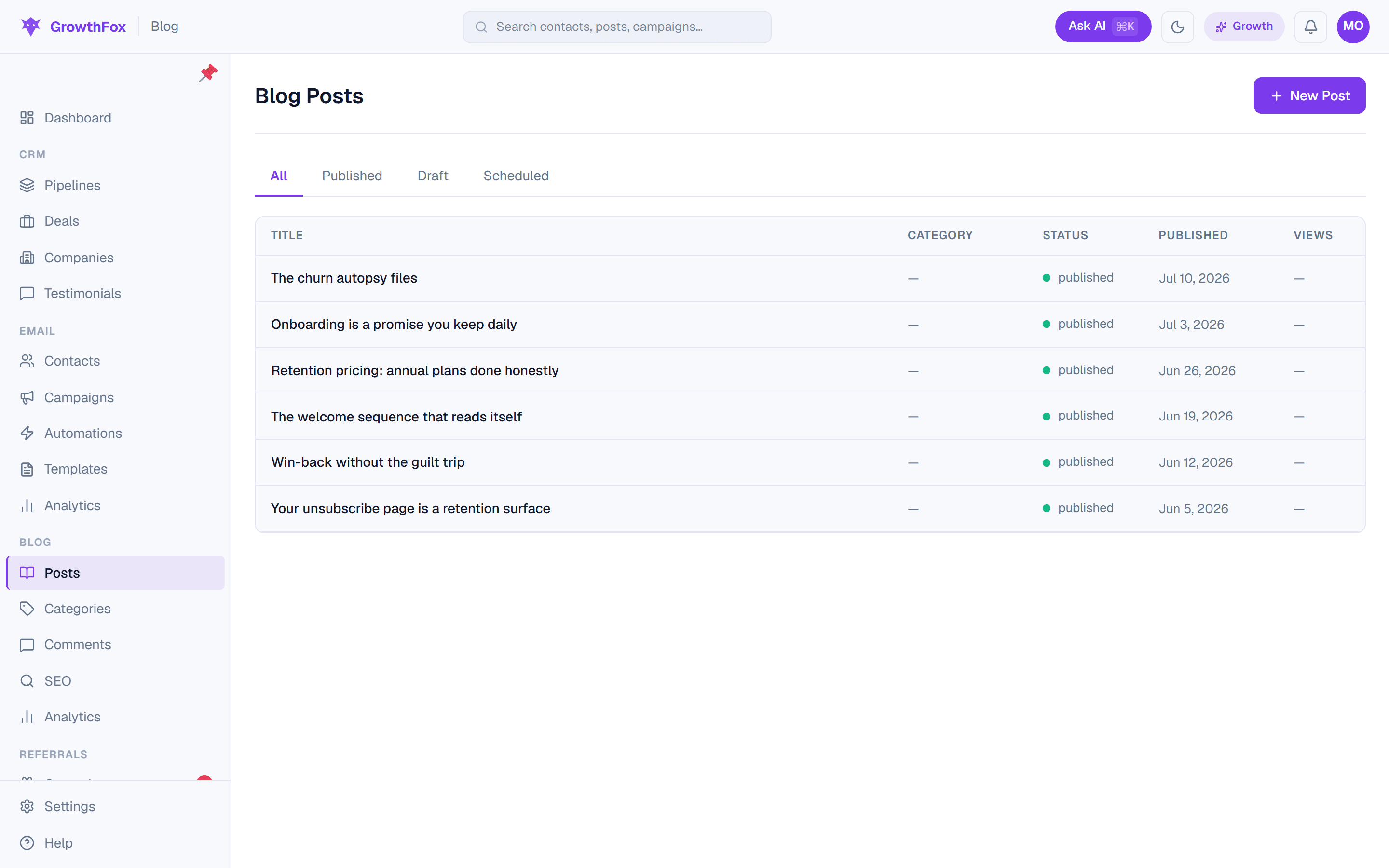Go to Campaigns in the sidebar

pyautogui.click(x=115, y=398)
